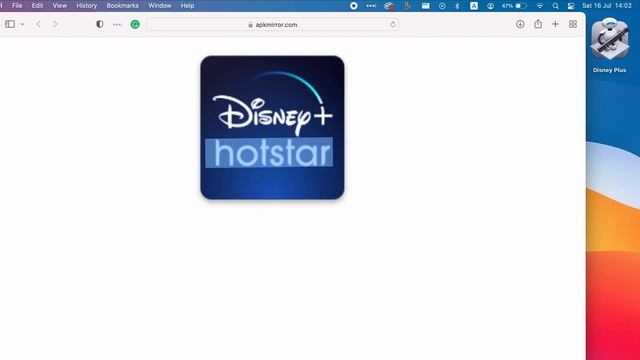
Task: Reload the apkmirror.com page
Action: (393, 24)
